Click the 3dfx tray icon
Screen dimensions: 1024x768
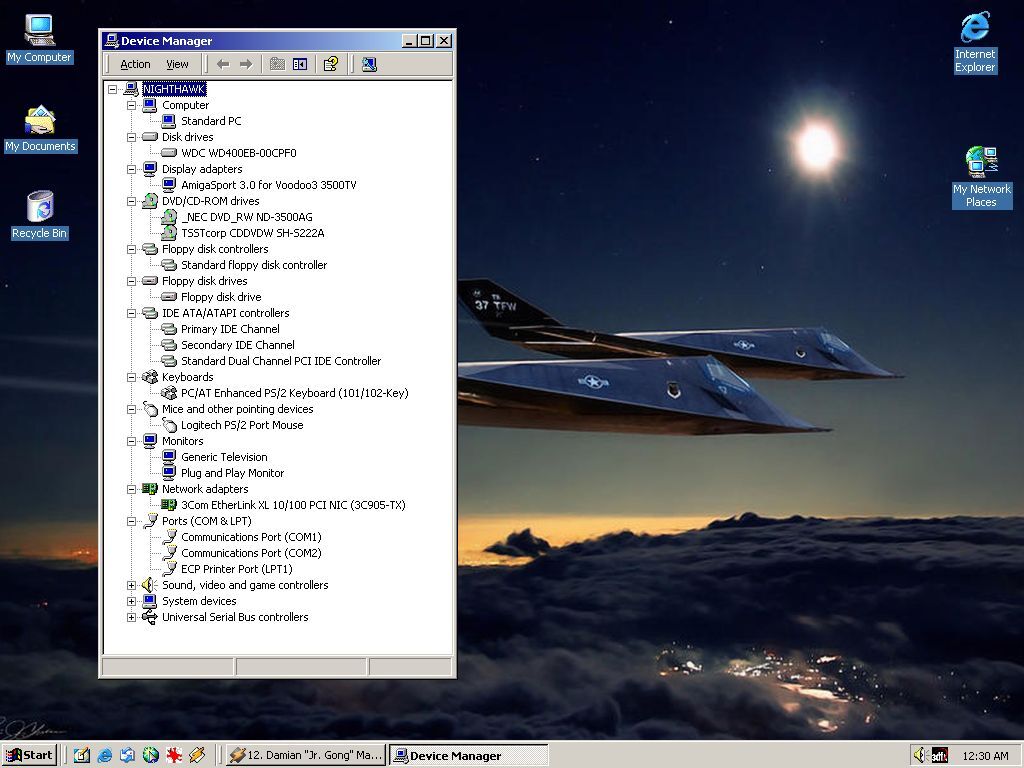point(939,755)
